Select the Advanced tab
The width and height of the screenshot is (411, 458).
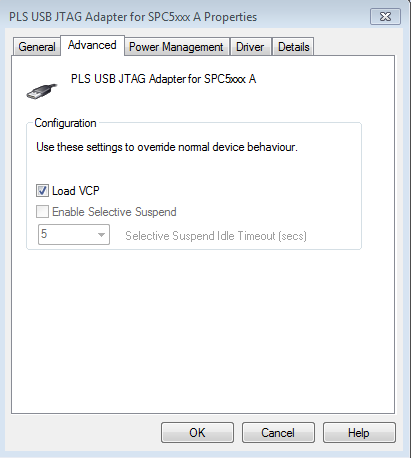pos(92,45)
